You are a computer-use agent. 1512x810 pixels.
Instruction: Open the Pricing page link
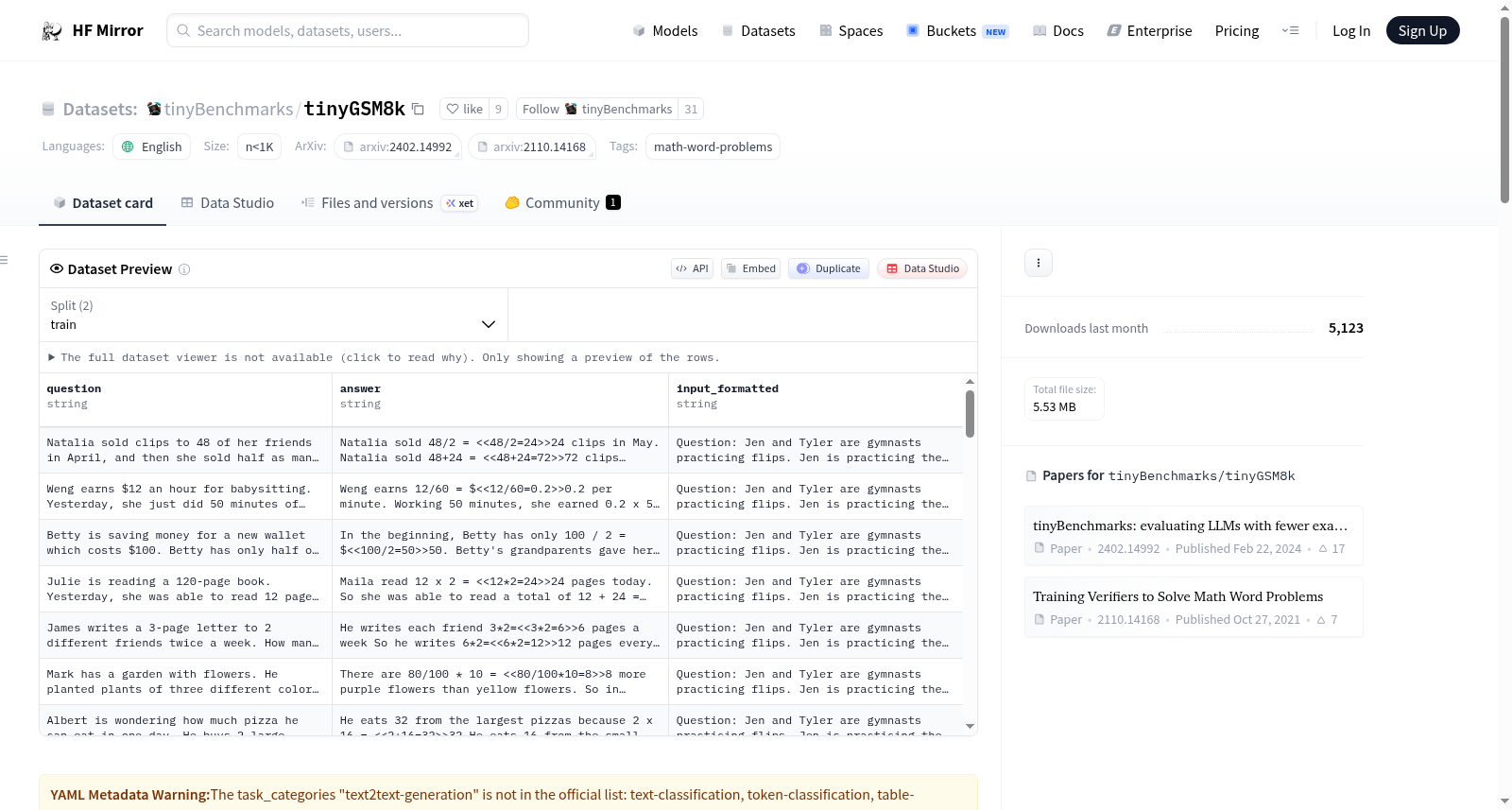1237,30
